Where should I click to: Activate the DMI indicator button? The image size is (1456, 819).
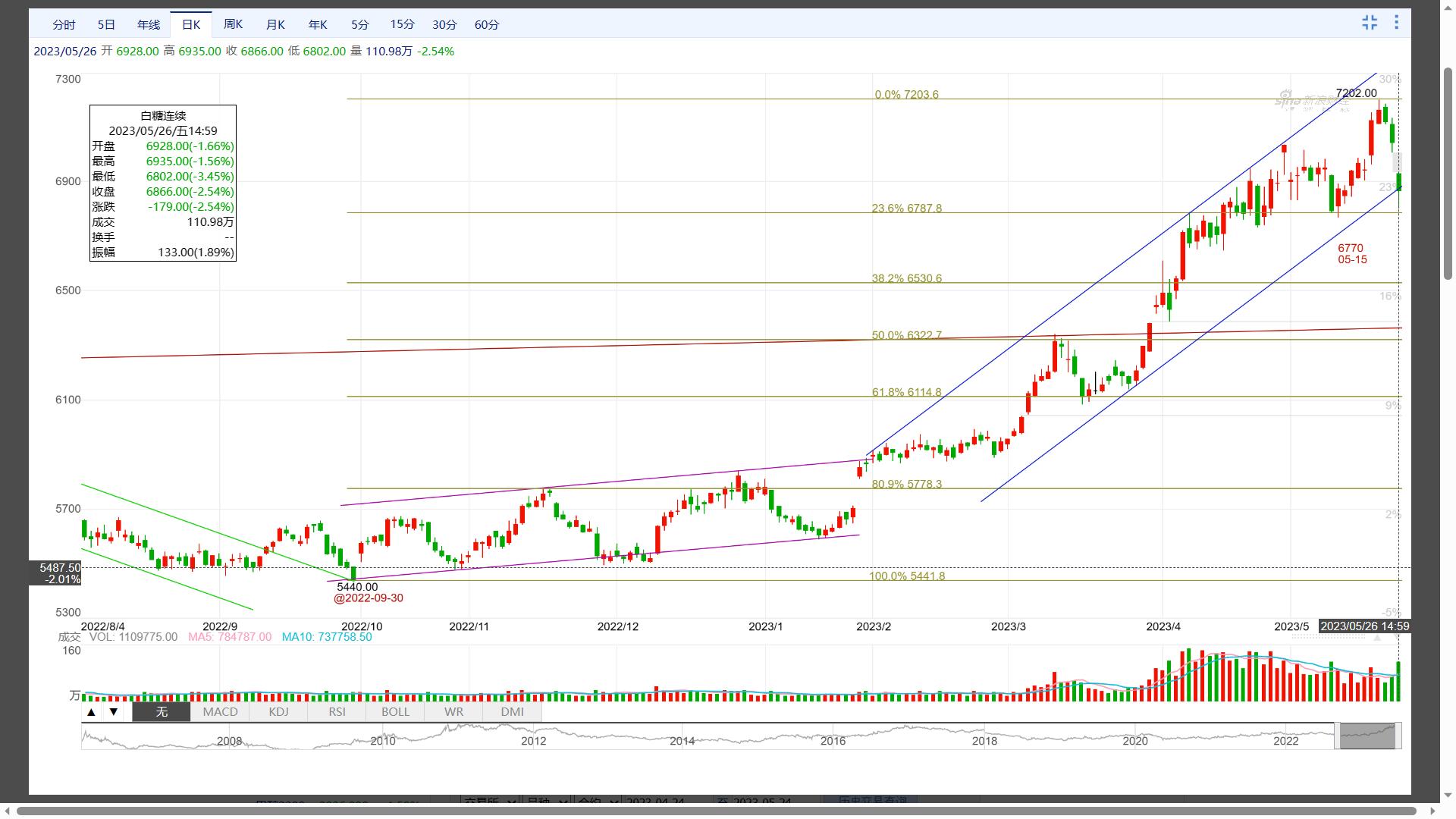coord(512,712)
